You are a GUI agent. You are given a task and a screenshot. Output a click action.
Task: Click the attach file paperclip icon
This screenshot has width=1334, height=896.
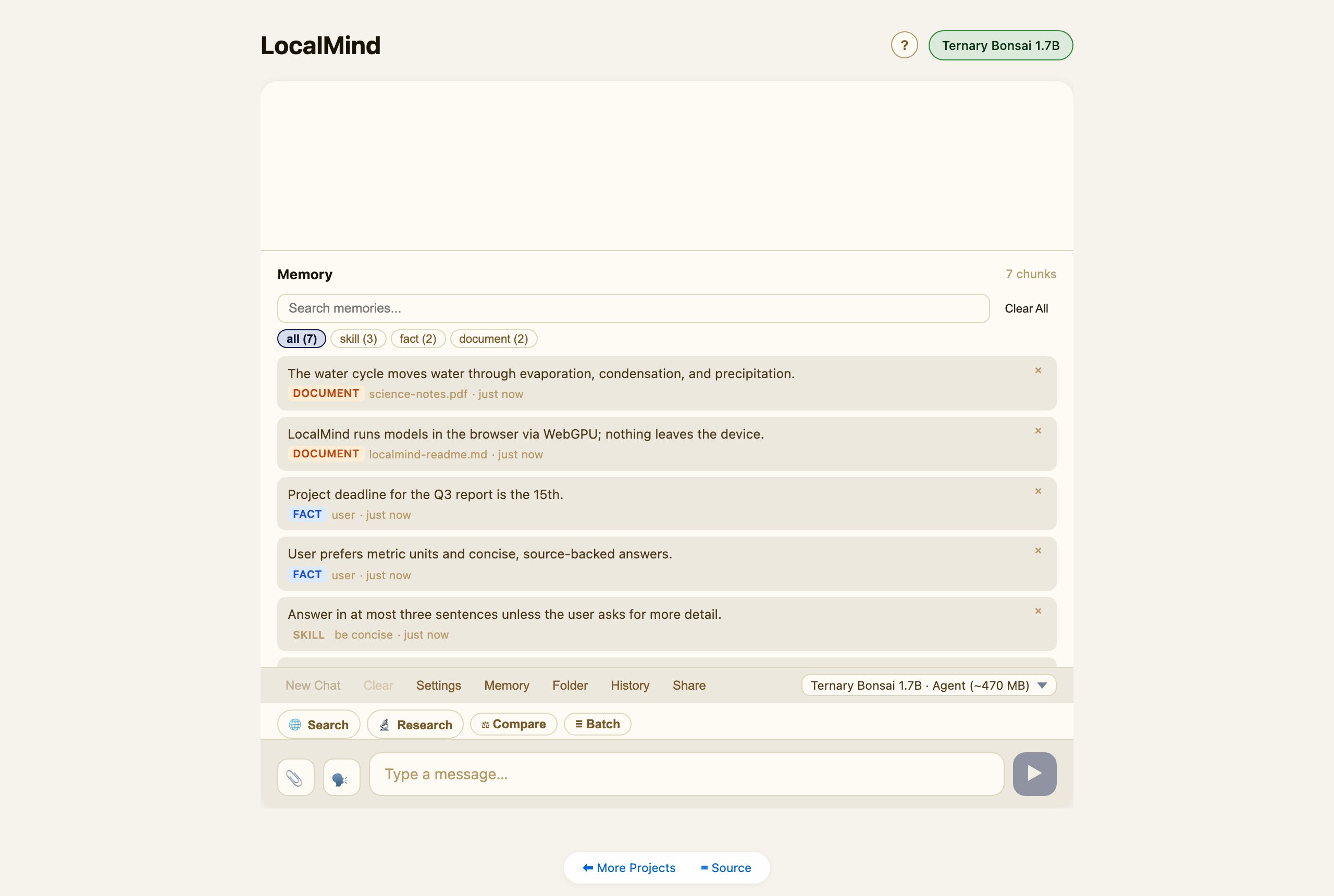point(295,777)
